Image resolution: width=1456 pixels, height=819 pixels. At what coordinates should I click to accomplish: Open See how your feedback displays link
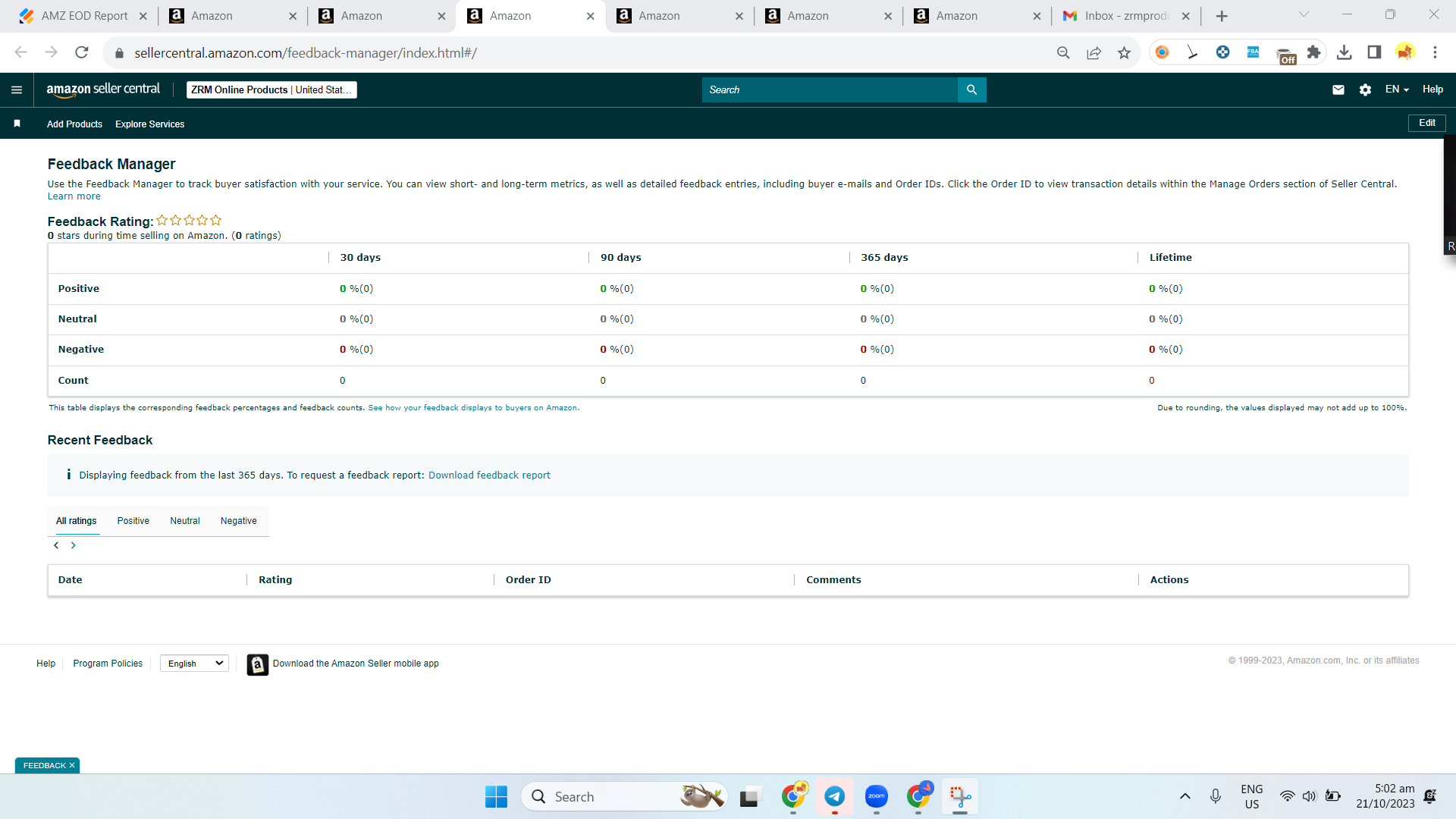473,408
